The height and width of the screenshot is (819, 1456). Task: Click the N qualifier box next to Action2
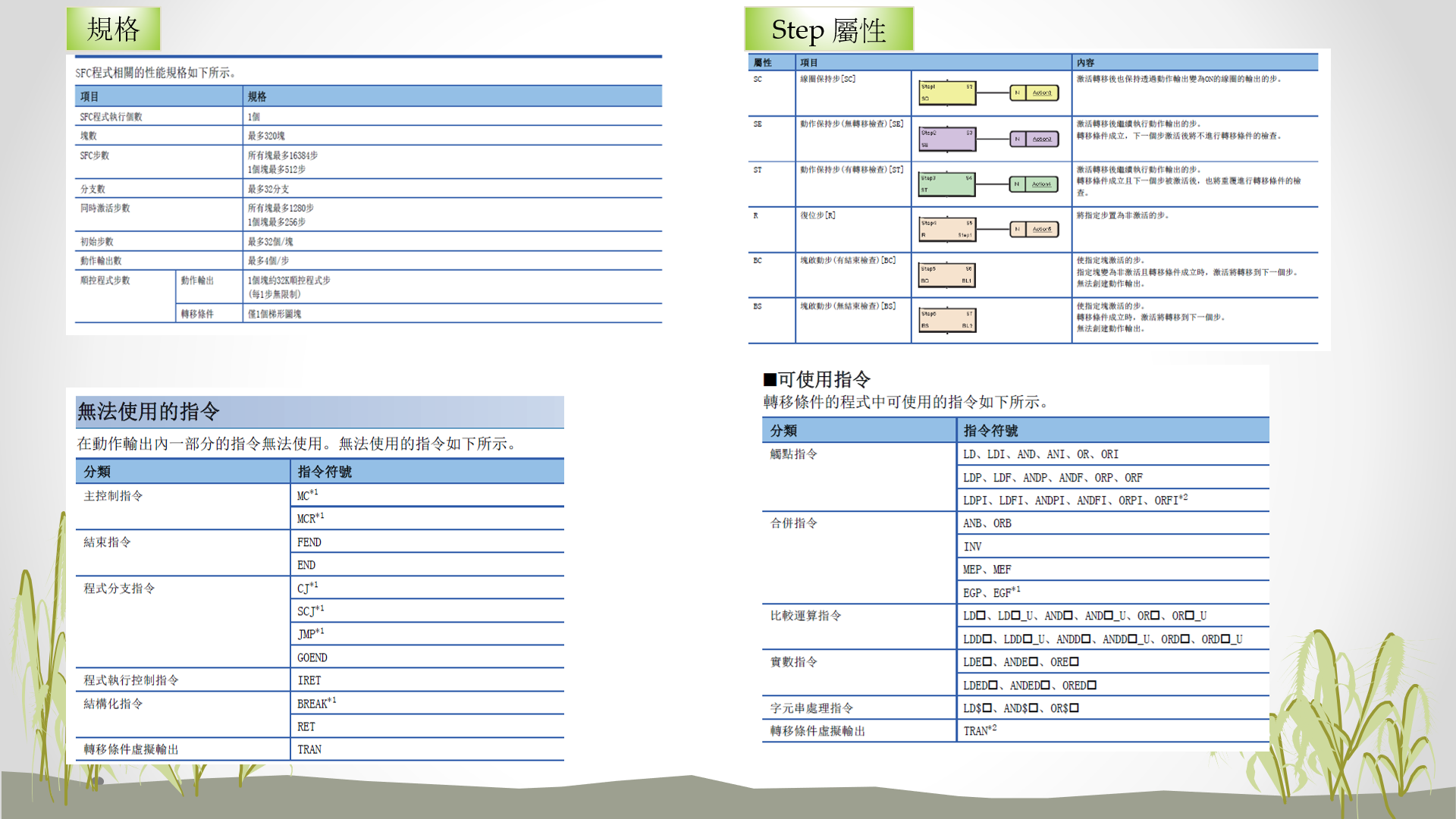coord(1018,93)
